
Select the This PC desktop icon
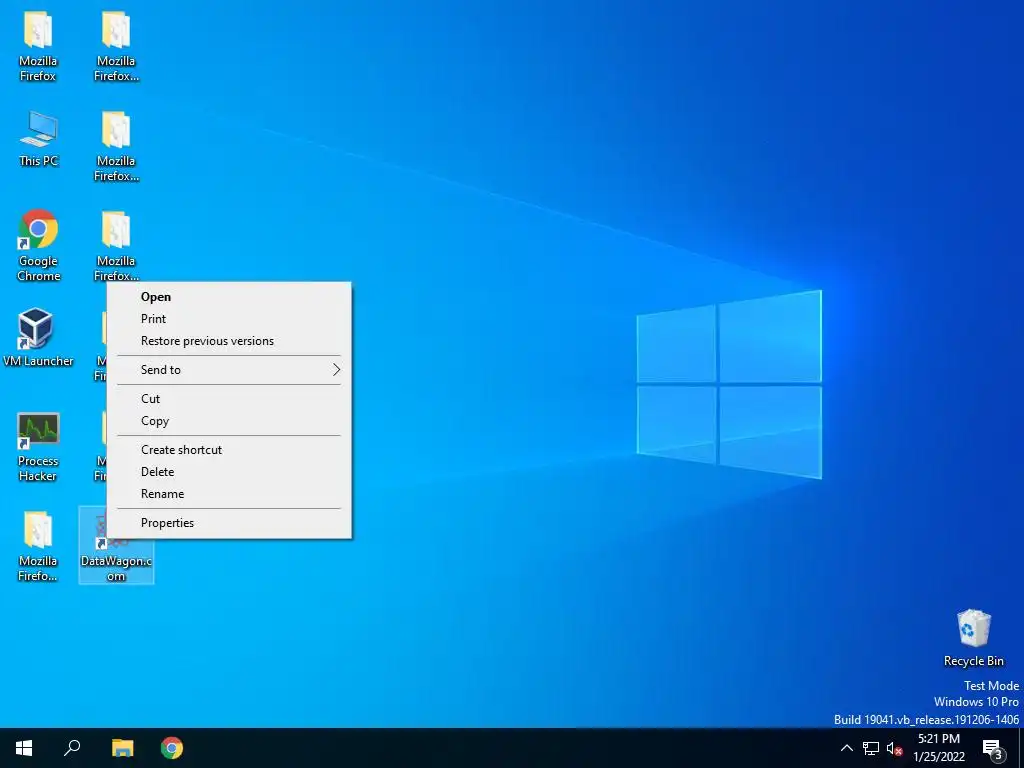coord(38,138)
